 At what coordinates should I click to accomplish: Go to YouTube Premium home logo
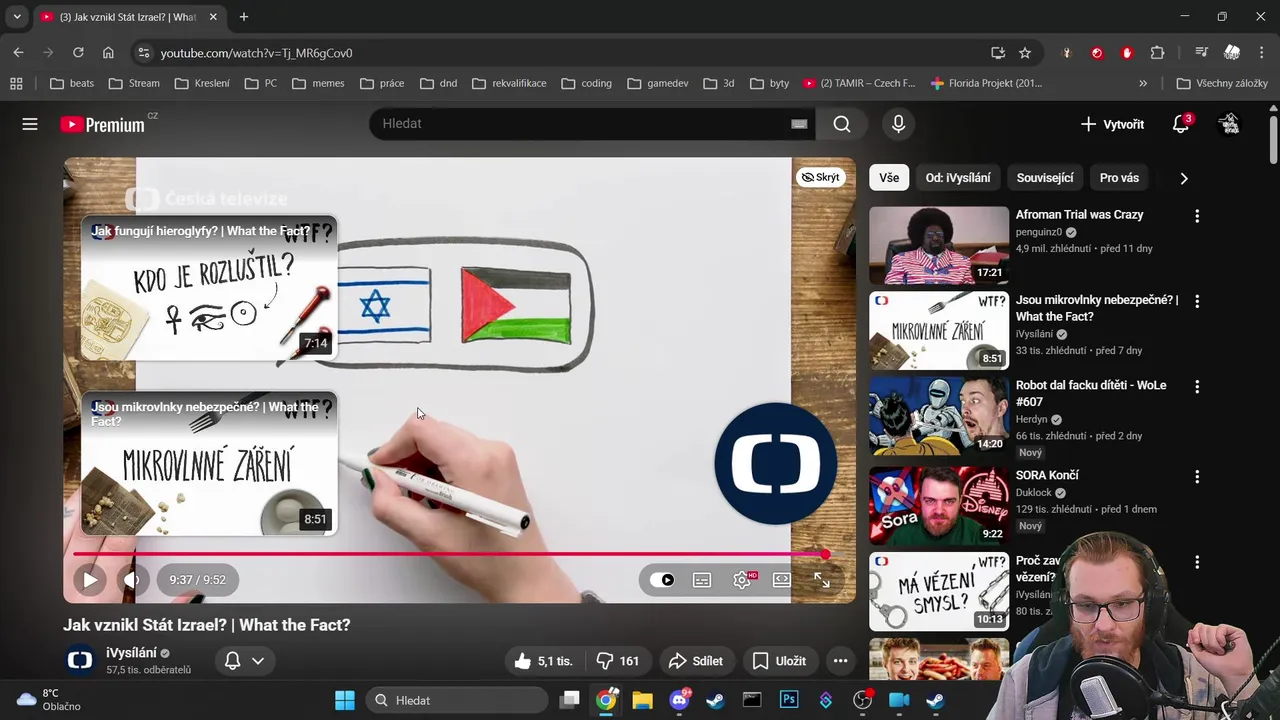(103, 124)
